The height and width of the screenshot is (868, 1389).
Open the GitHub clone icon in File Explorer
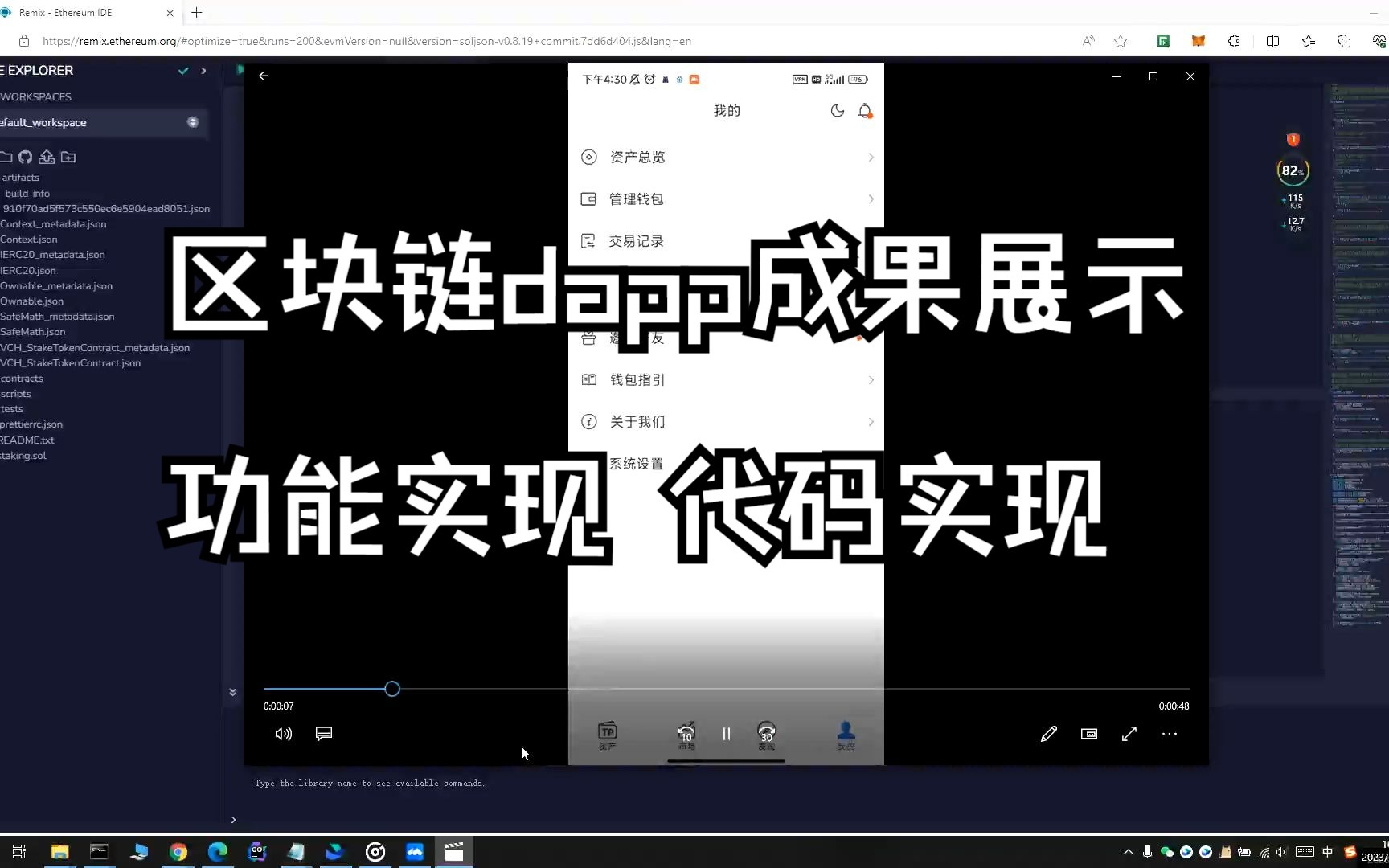(x=26, y=157)
